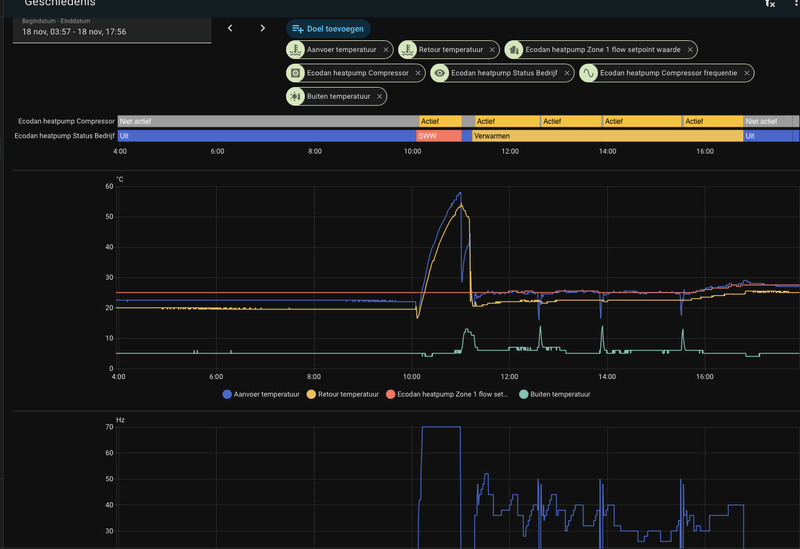Remove the Aanvoer temperatuur chip

point(386,49)
